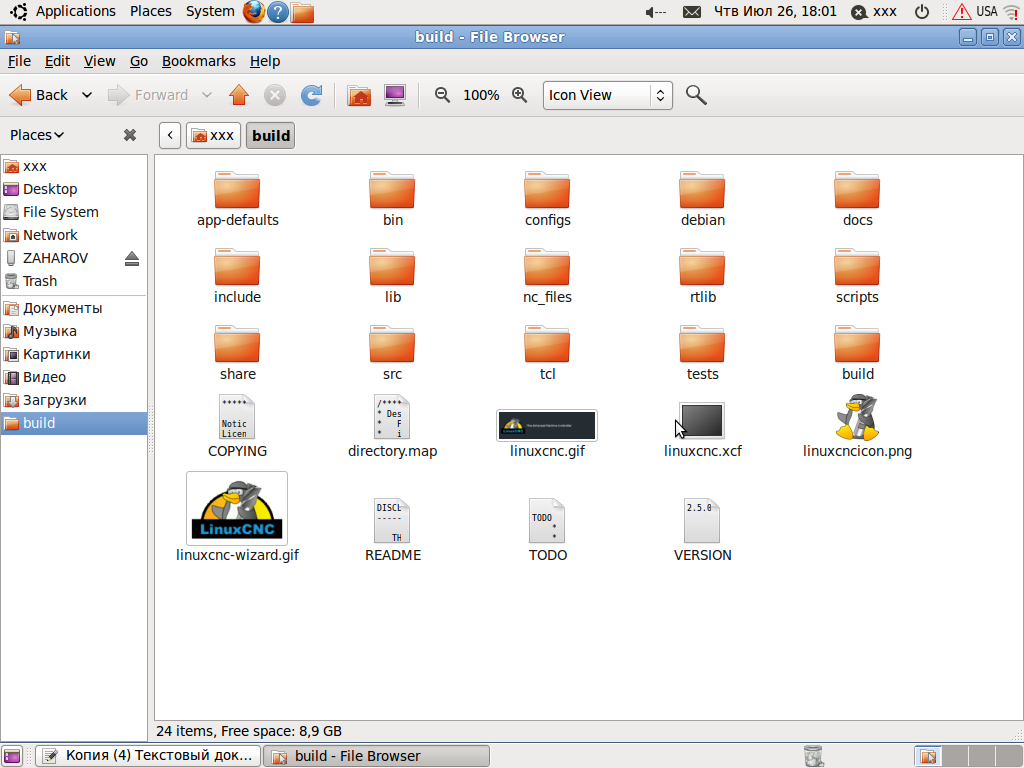
Task: Reload the current folder view
Action: pos(312,95)
